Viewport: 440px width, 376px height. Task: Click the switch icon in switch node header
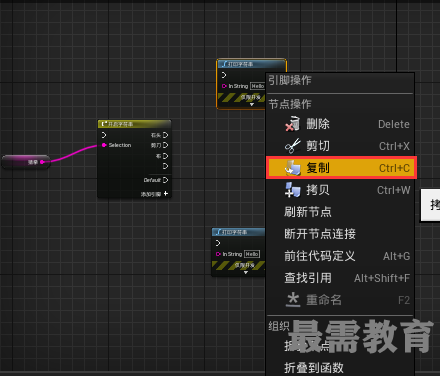point(104,124)
